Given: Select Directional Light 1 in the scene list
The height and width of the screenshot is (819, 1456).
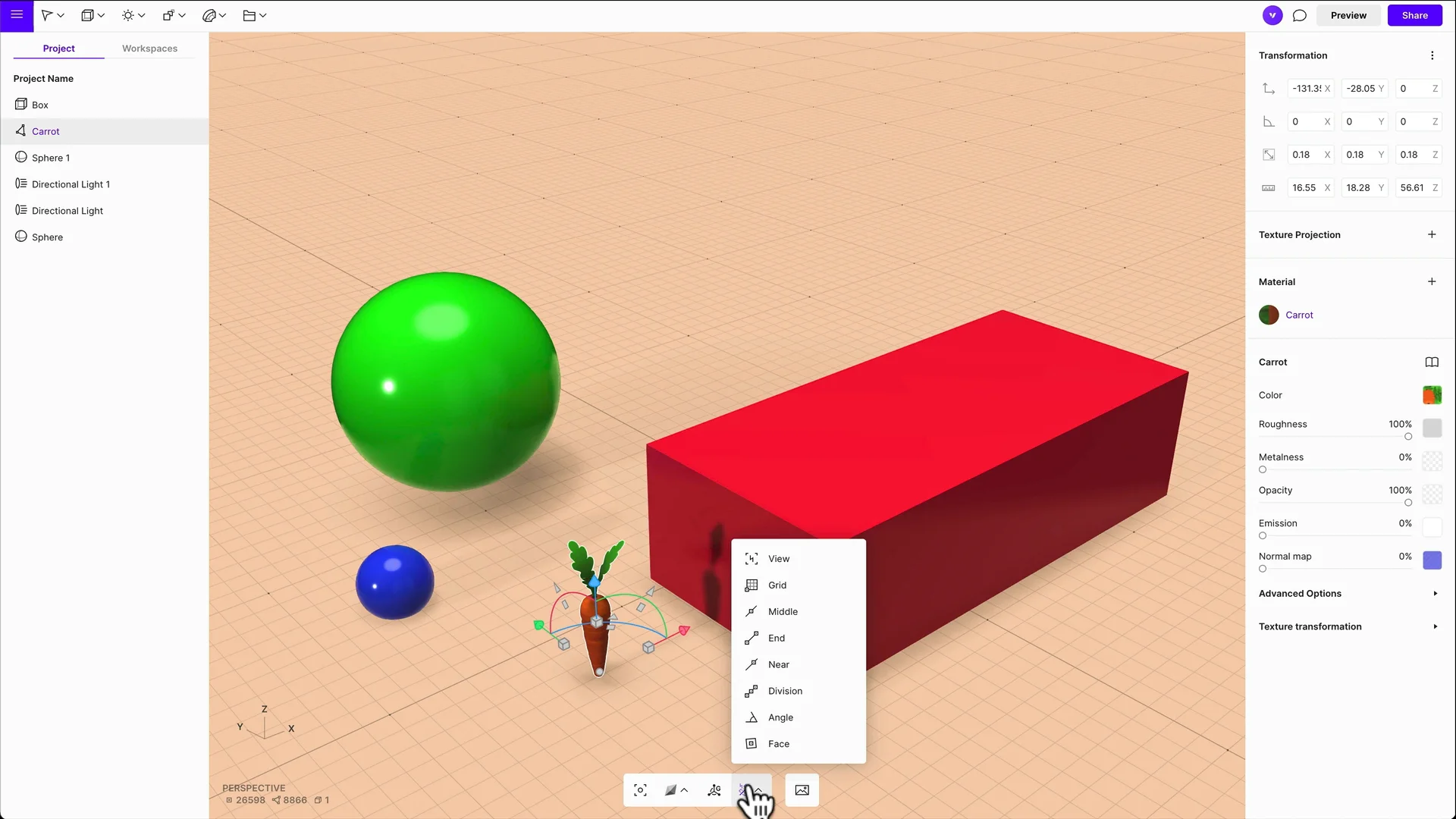Looking at the screenshot, I should pyautogui.click(x=71, y=184).
